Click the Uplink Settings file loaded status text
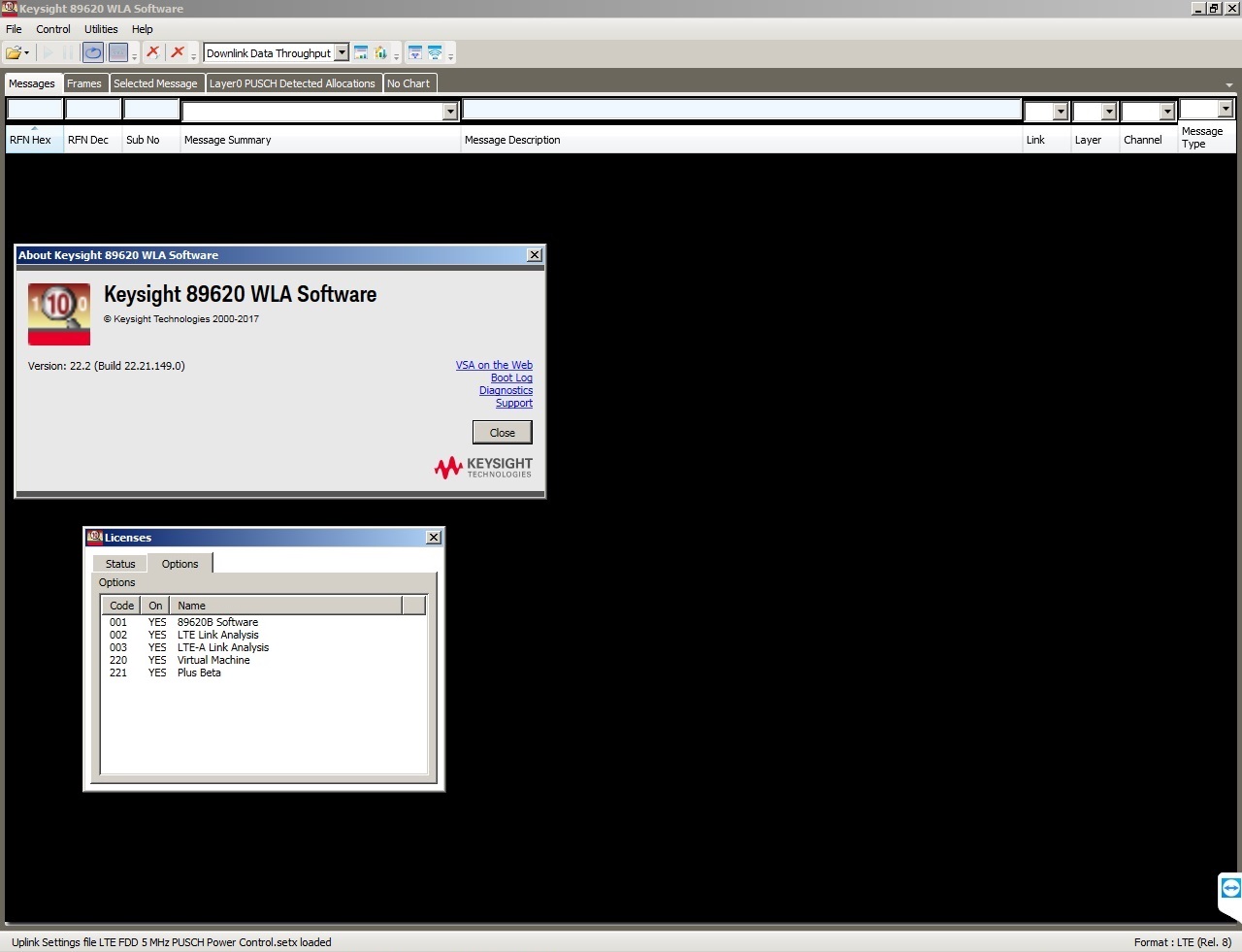 [172, 942]
